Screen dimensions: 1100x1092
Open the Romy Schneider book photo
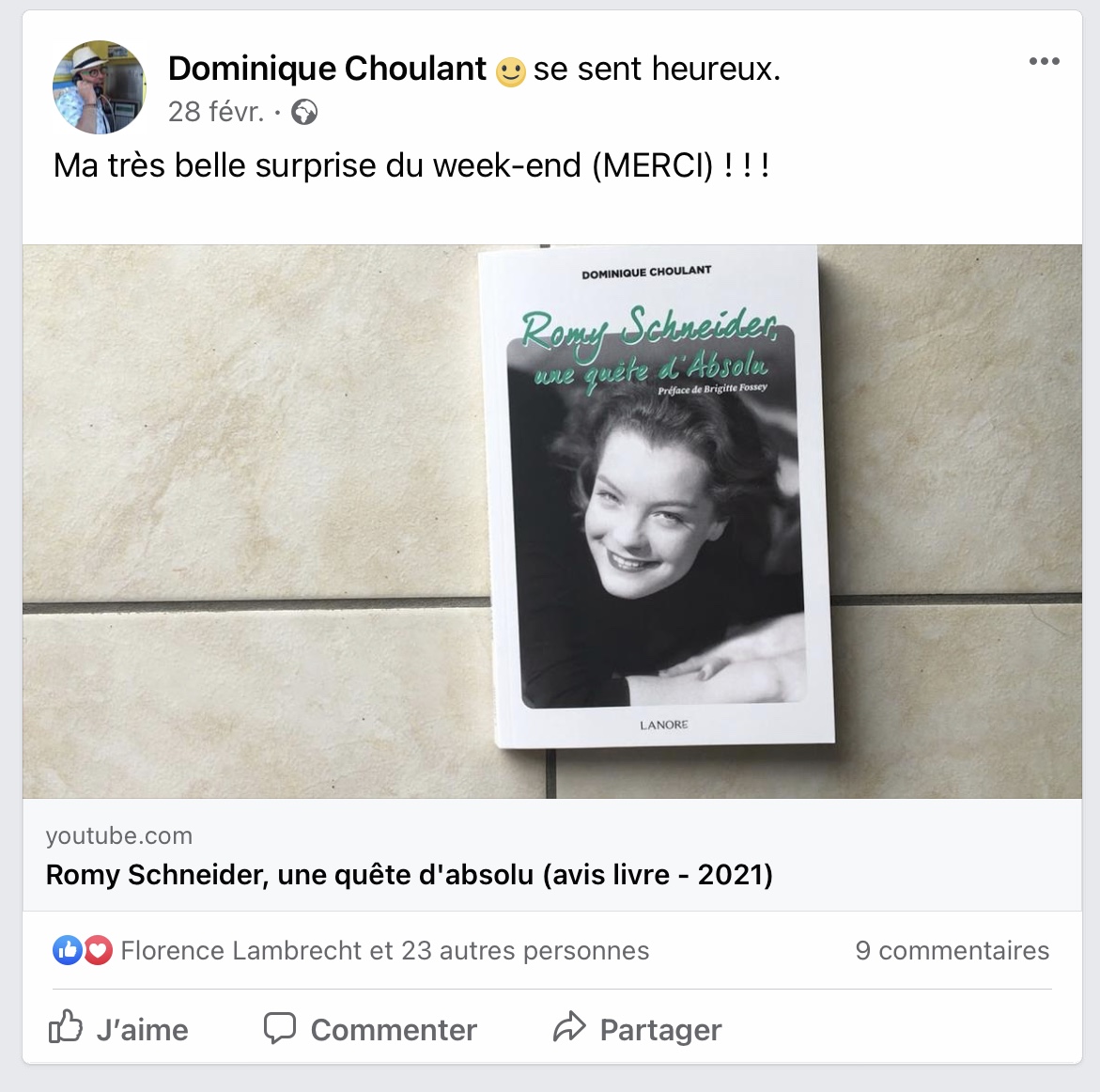click(552, 522)
